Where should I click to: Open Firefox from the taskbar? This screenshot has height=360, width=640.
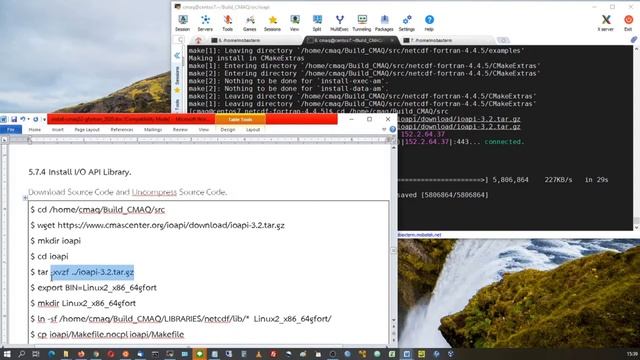coord(81,354)
